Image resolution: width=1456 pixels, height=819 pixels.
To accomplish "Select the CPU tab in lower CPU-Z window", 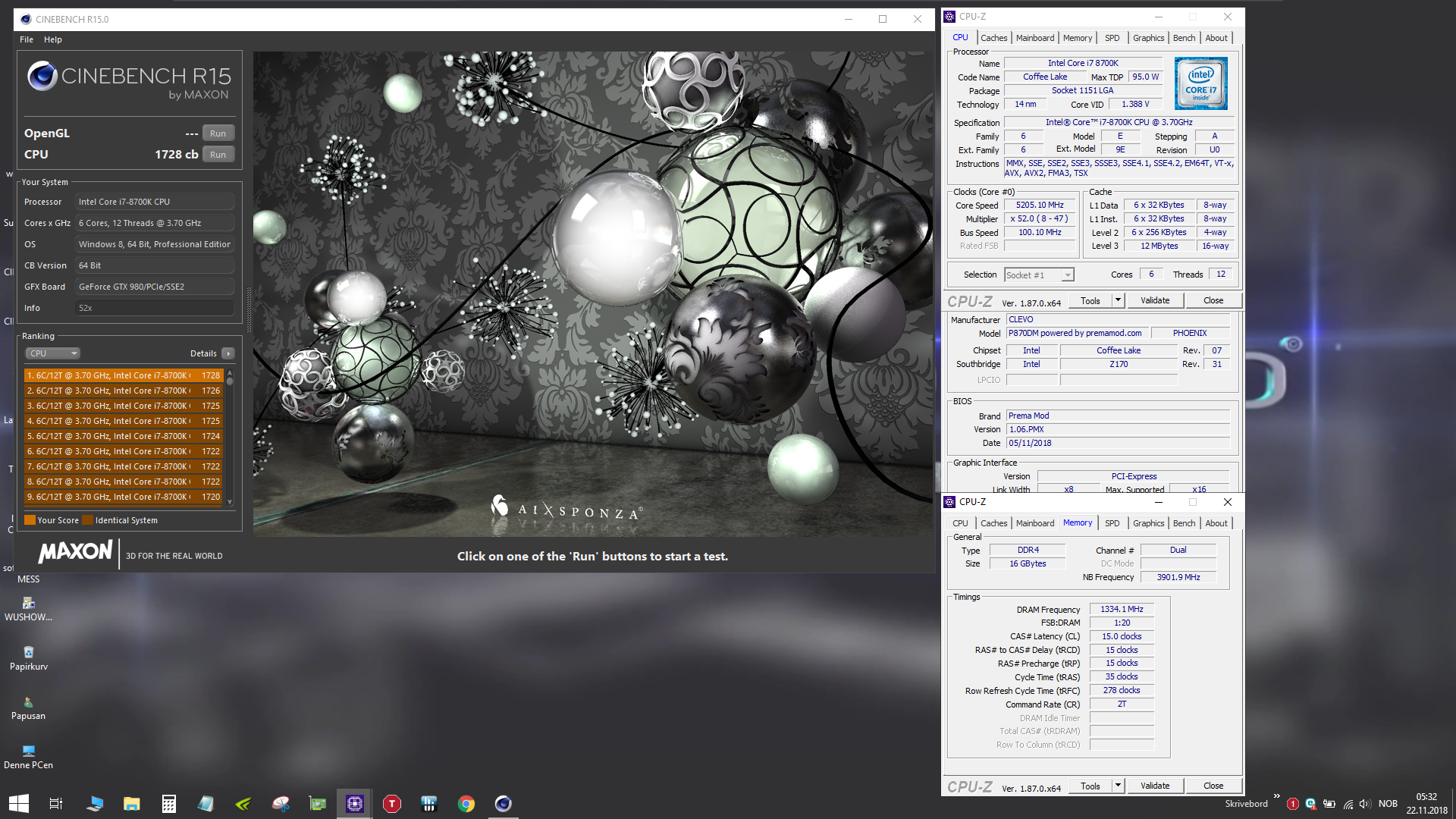I will tap(960, 523).
